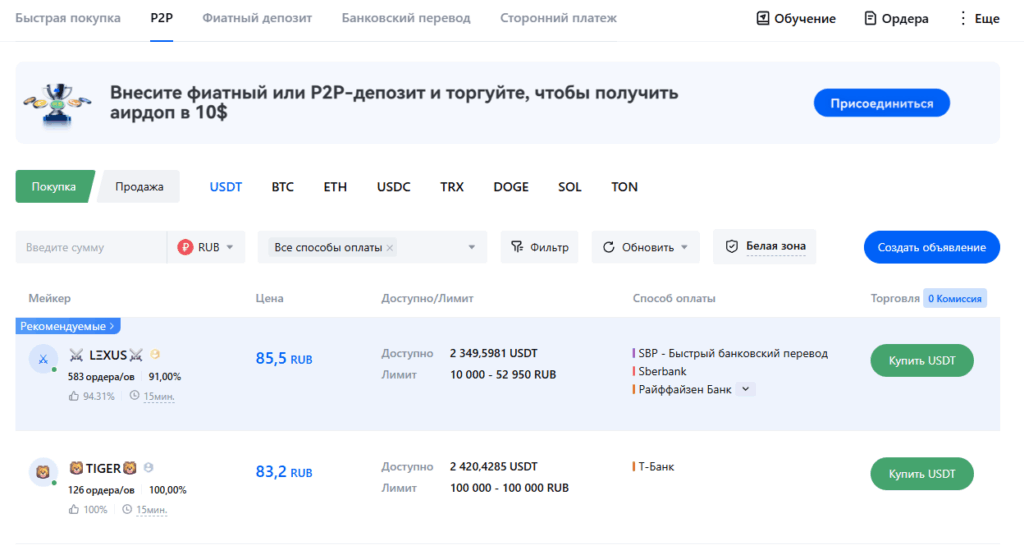Screen dimensions: 1024x546
Task: Click TIGER maker avatar
Action: (x=43, y=472)
